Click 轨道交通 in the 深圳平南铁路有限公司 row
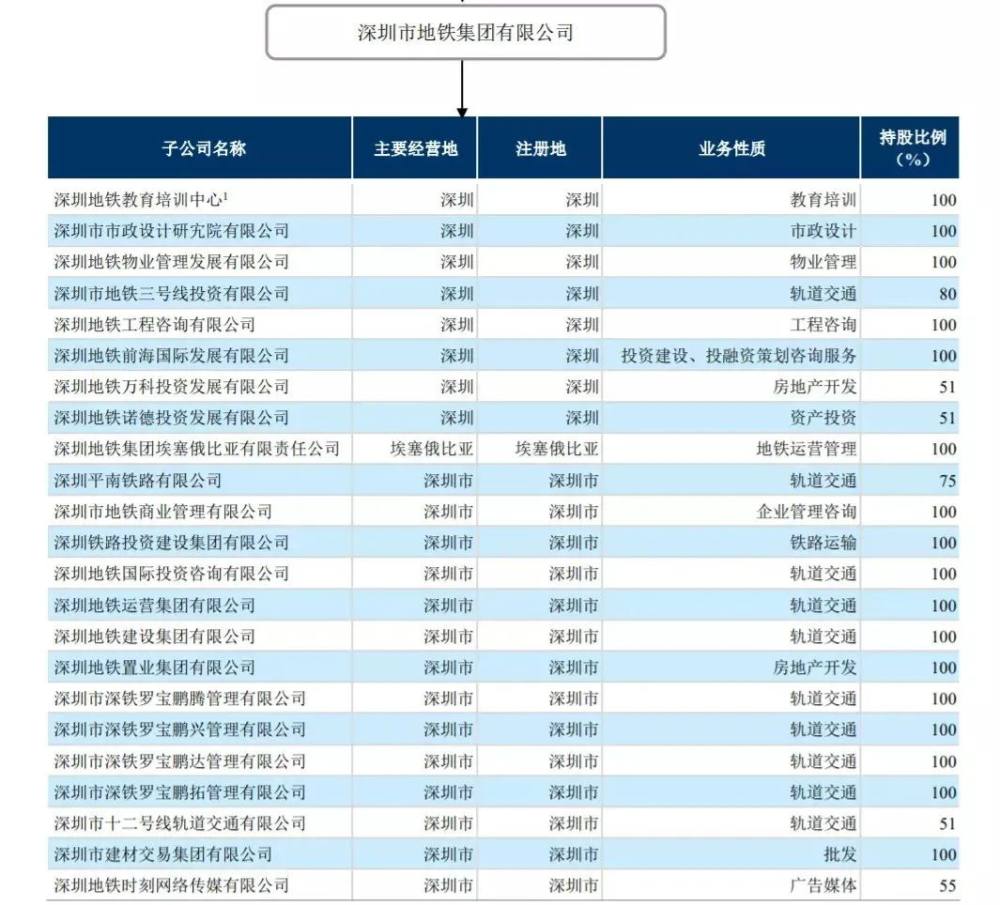The width and height of the screenshot is (1000, 905). [823, 480]
